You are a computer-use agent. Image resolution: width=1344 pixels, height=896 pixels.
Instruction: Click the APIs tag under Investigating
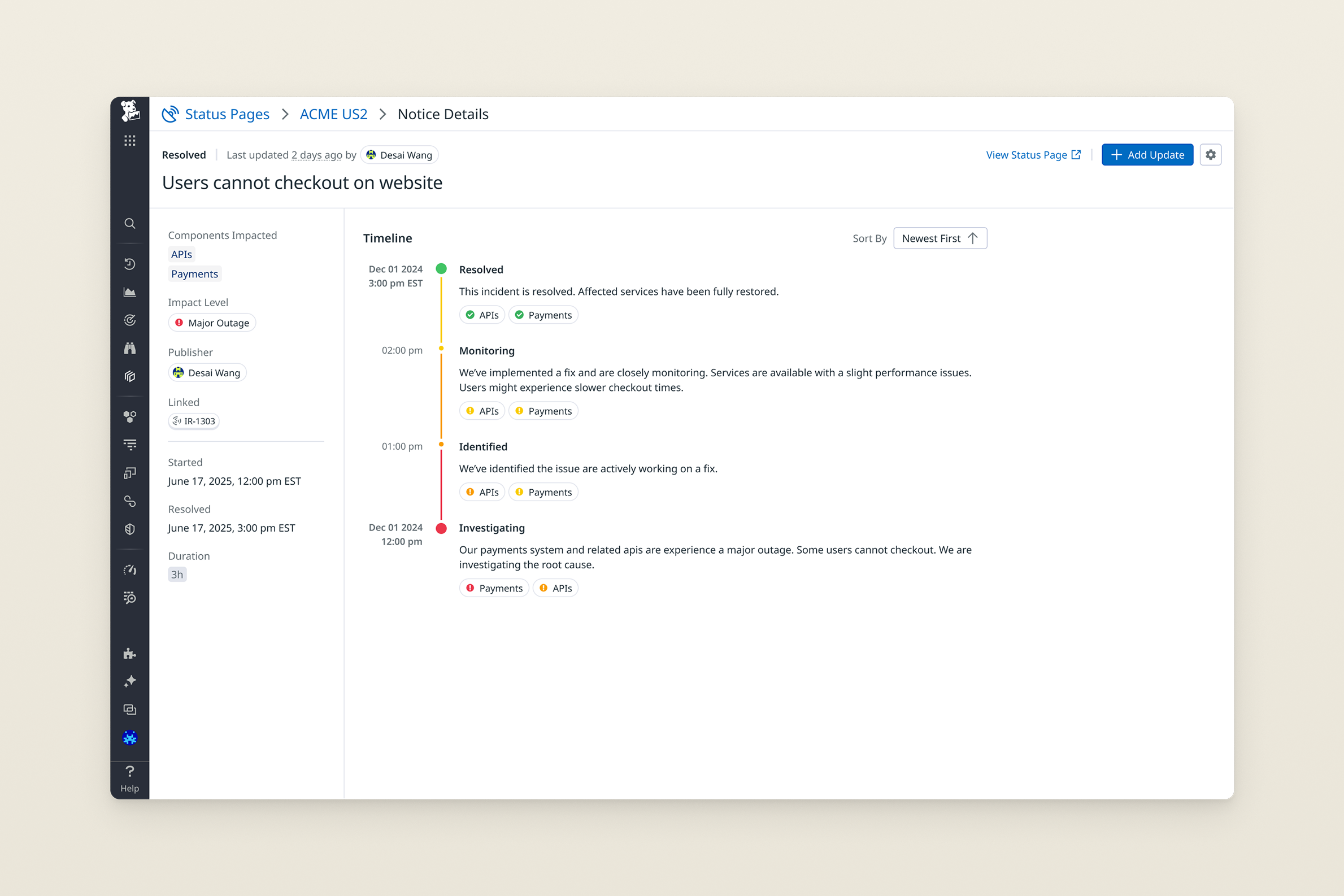(555, 588)
